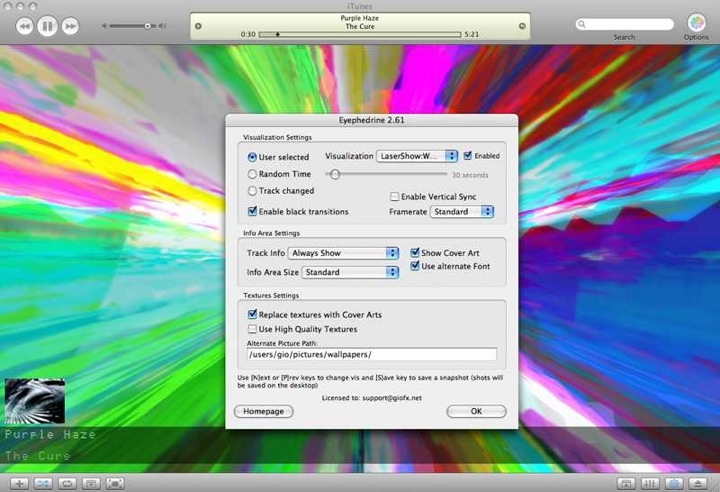The height and width of the screenshot is (492, 720).
Task: Select the Track changed radio button
Action: point(252,191)
